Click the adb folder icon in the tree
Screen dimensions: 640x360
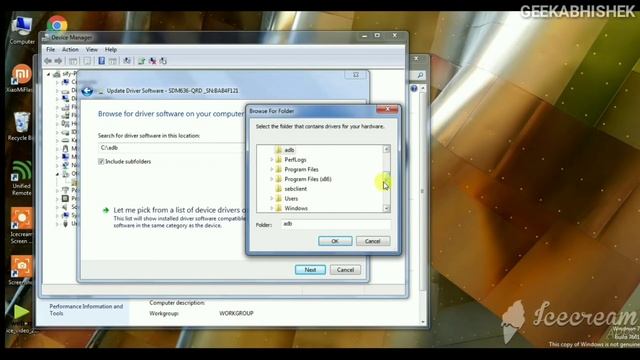[x=278, y=150]
